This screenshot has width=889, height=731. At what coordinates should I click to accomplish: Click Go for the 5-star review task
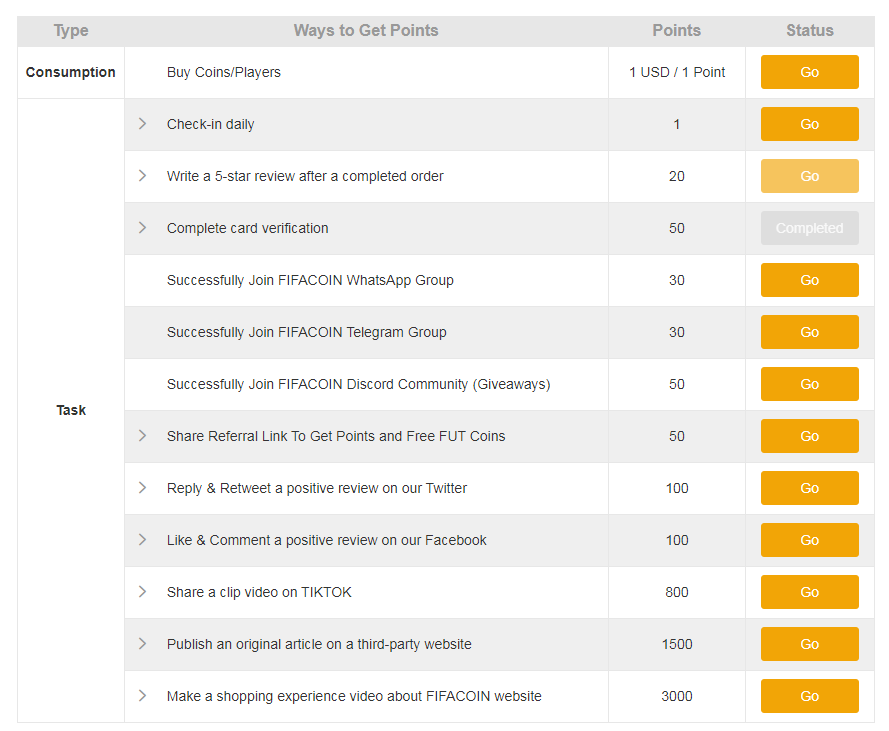(809, 176)
